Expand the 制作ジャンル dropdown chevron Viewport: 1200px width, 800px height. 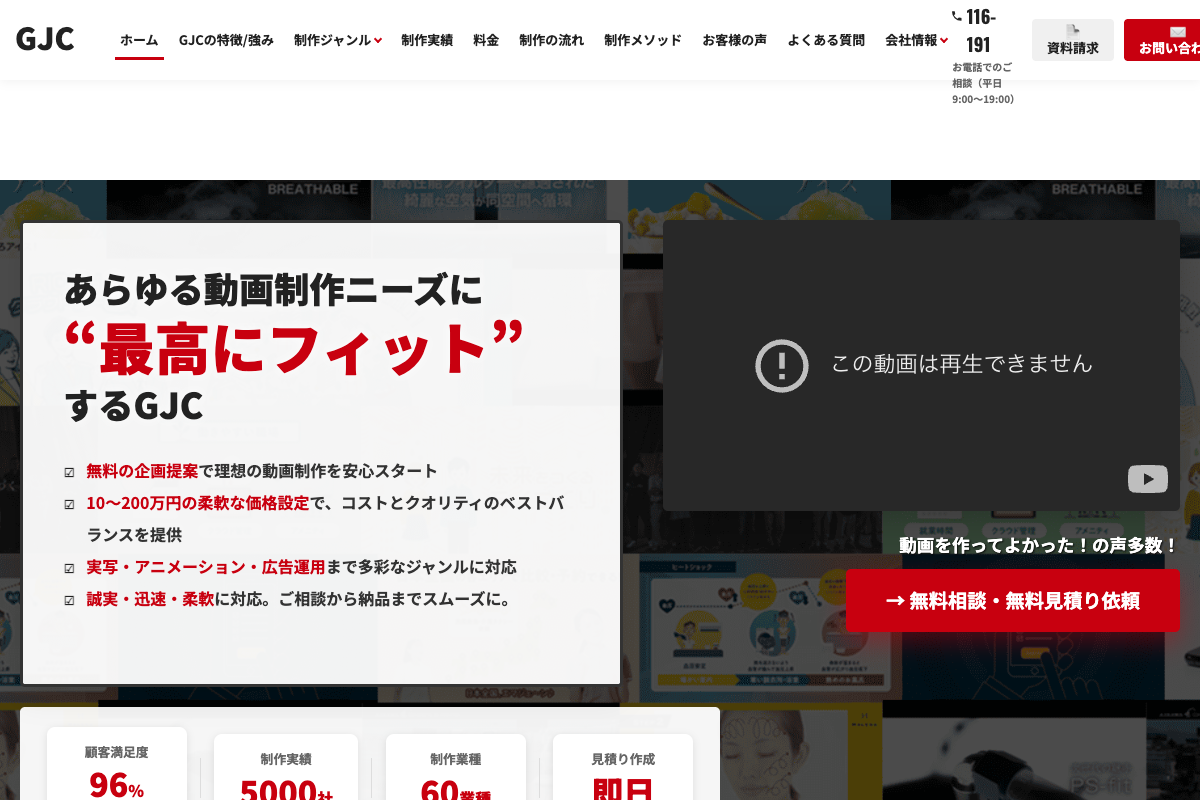378,41
